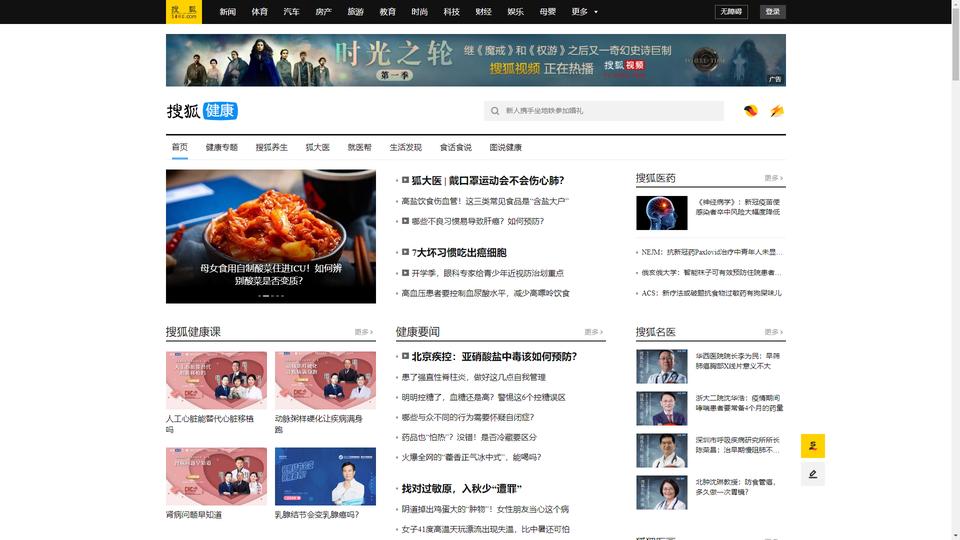
Task: Open article 药品也怕热
Action: 469,437
